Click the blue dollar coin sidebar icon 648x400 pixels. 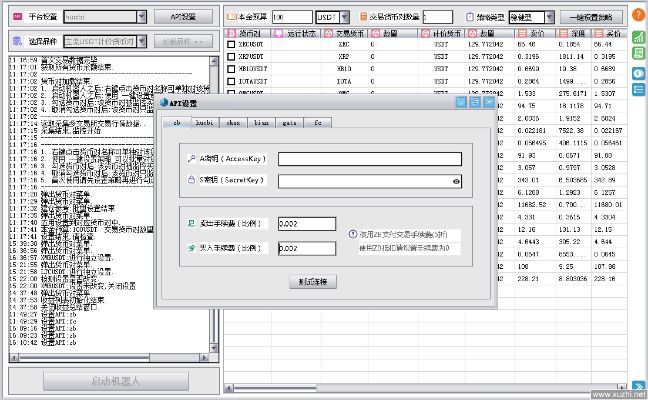[x=638, y=74]
